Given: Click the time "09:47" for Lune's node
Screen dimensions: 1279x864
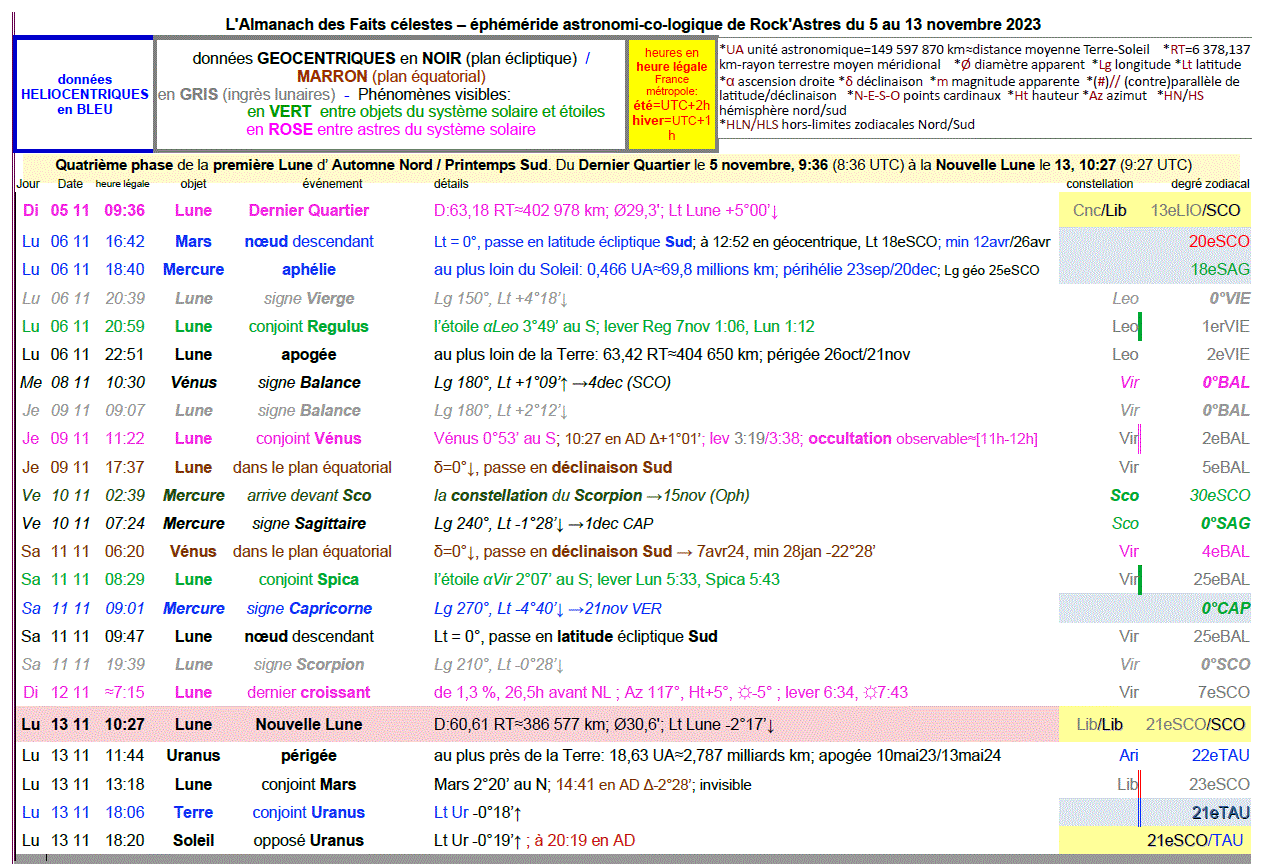Looking at the screenshot, I should [x=125, y=637].
